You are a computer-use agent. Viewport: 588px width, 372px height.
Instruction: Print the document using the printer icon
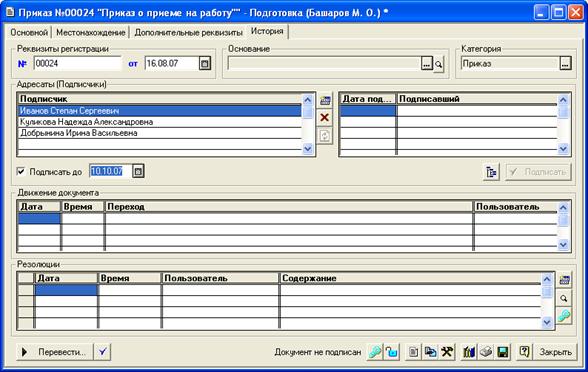point(486,352)
